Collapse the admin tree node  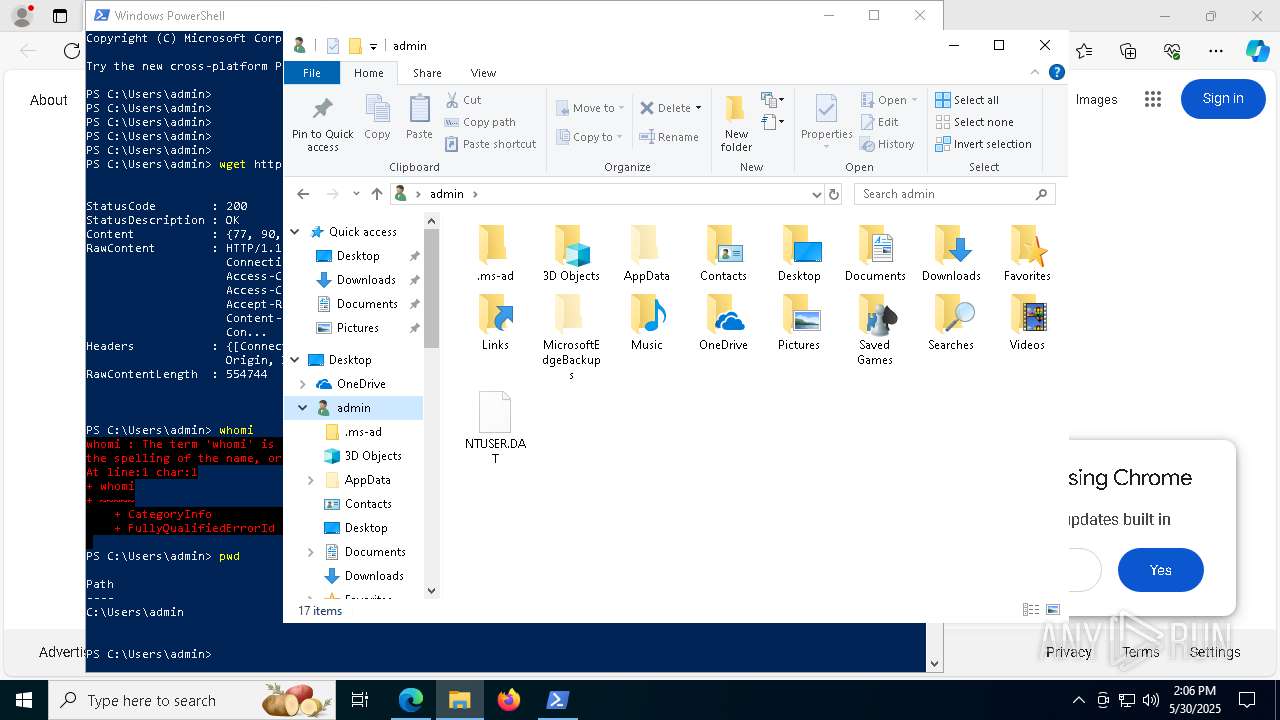(x=303, y=408)
